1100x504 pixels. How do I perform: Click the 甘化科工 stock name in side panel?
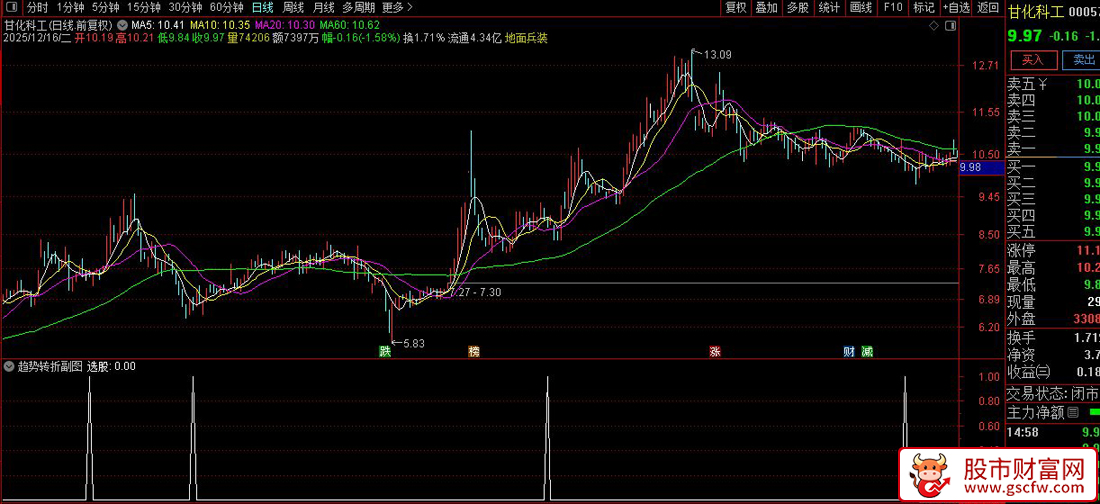point(1035,12)
